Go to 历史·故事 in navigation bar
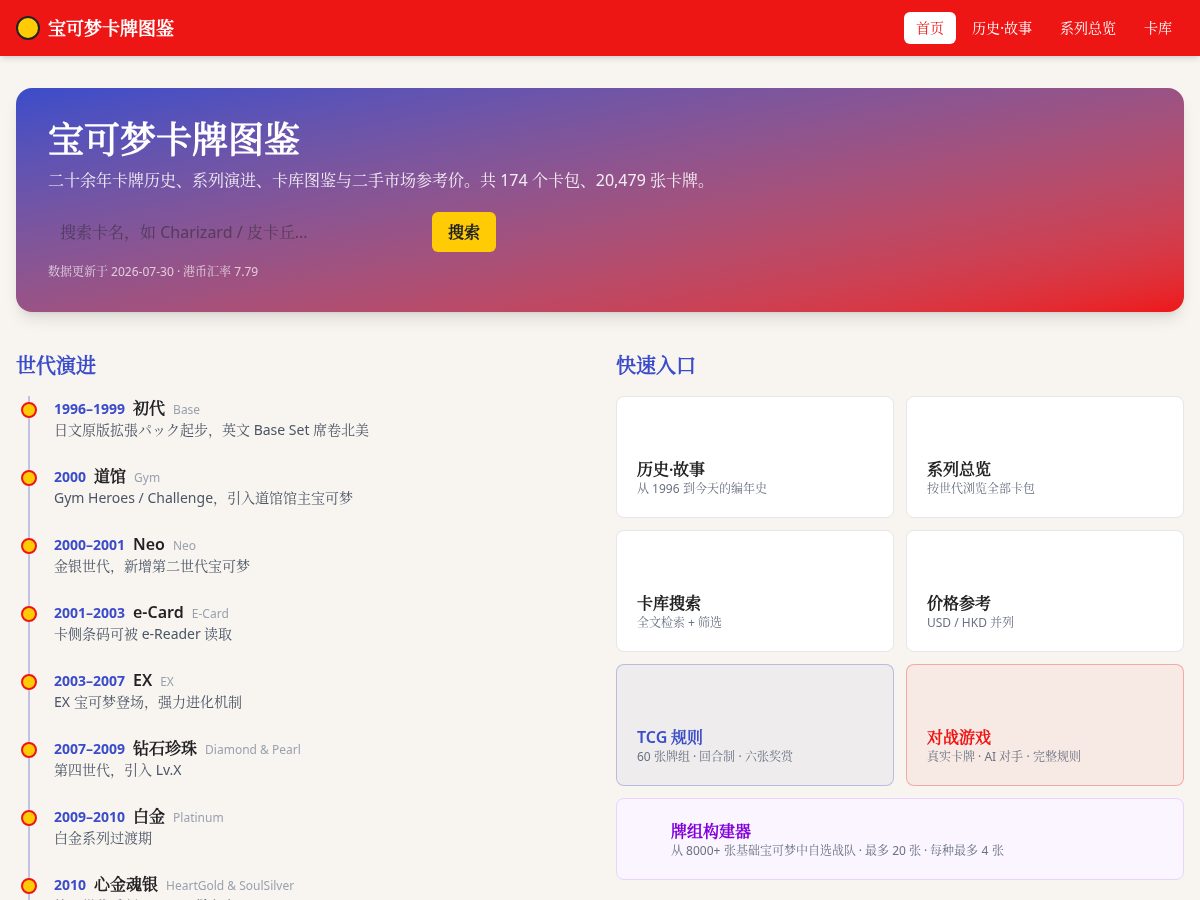Screen dimensions: 1200x900 tap(1002, 28)
